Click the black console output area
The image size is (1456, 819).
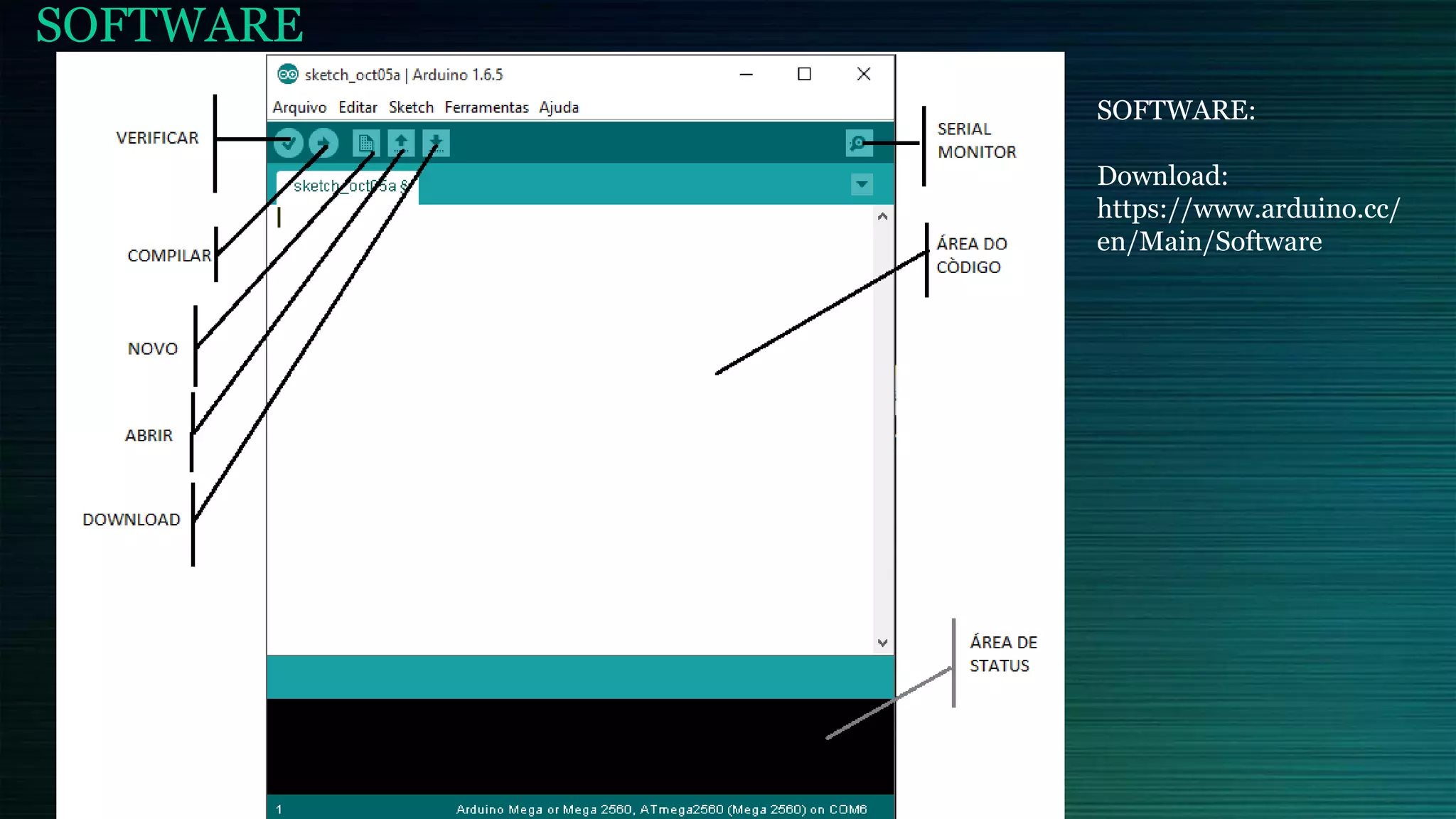pos(580,746)
